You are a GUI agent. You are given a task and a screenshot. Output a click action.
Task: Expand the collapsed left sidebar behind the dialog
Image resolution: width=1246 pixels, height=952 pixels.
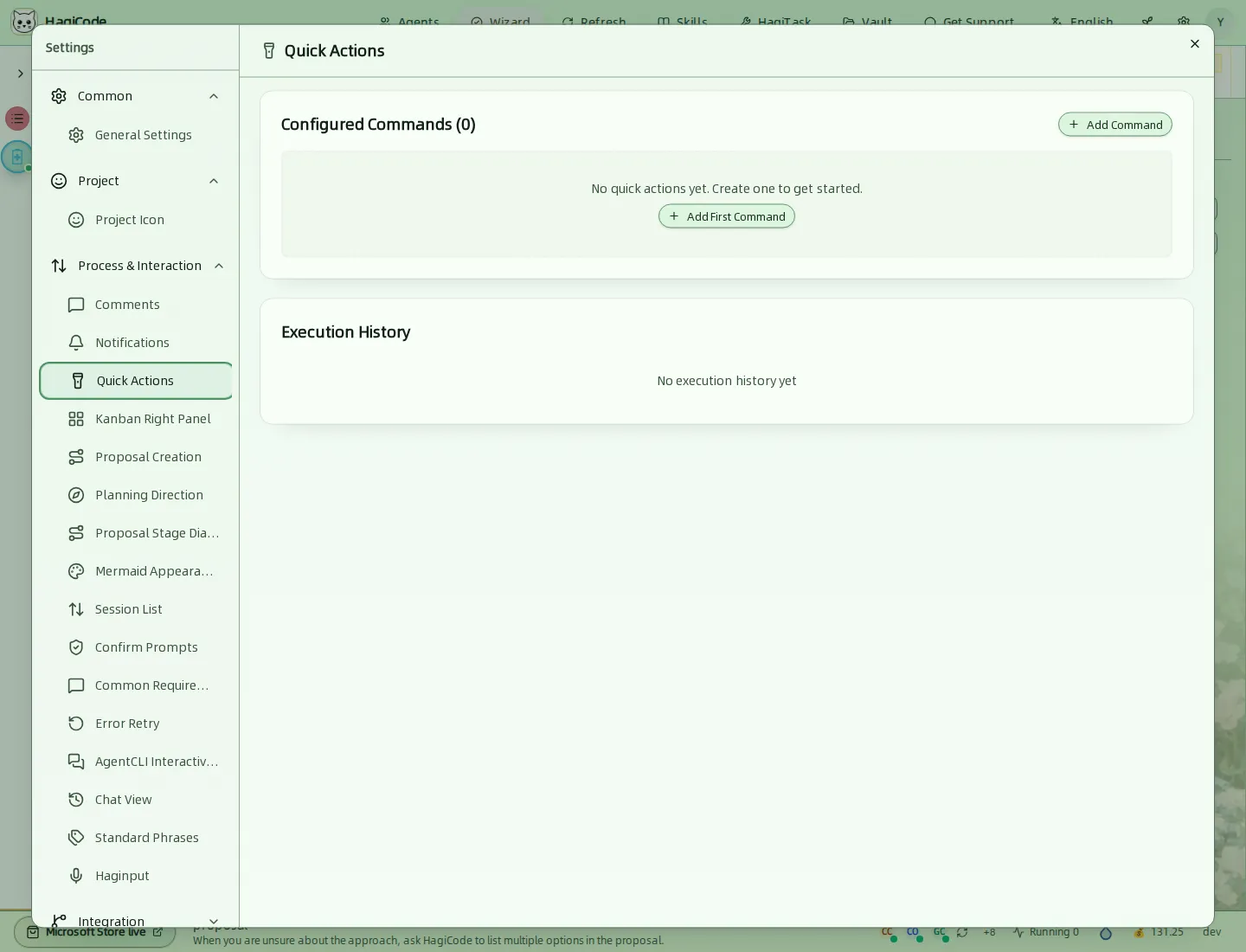(x=20, y=74)
